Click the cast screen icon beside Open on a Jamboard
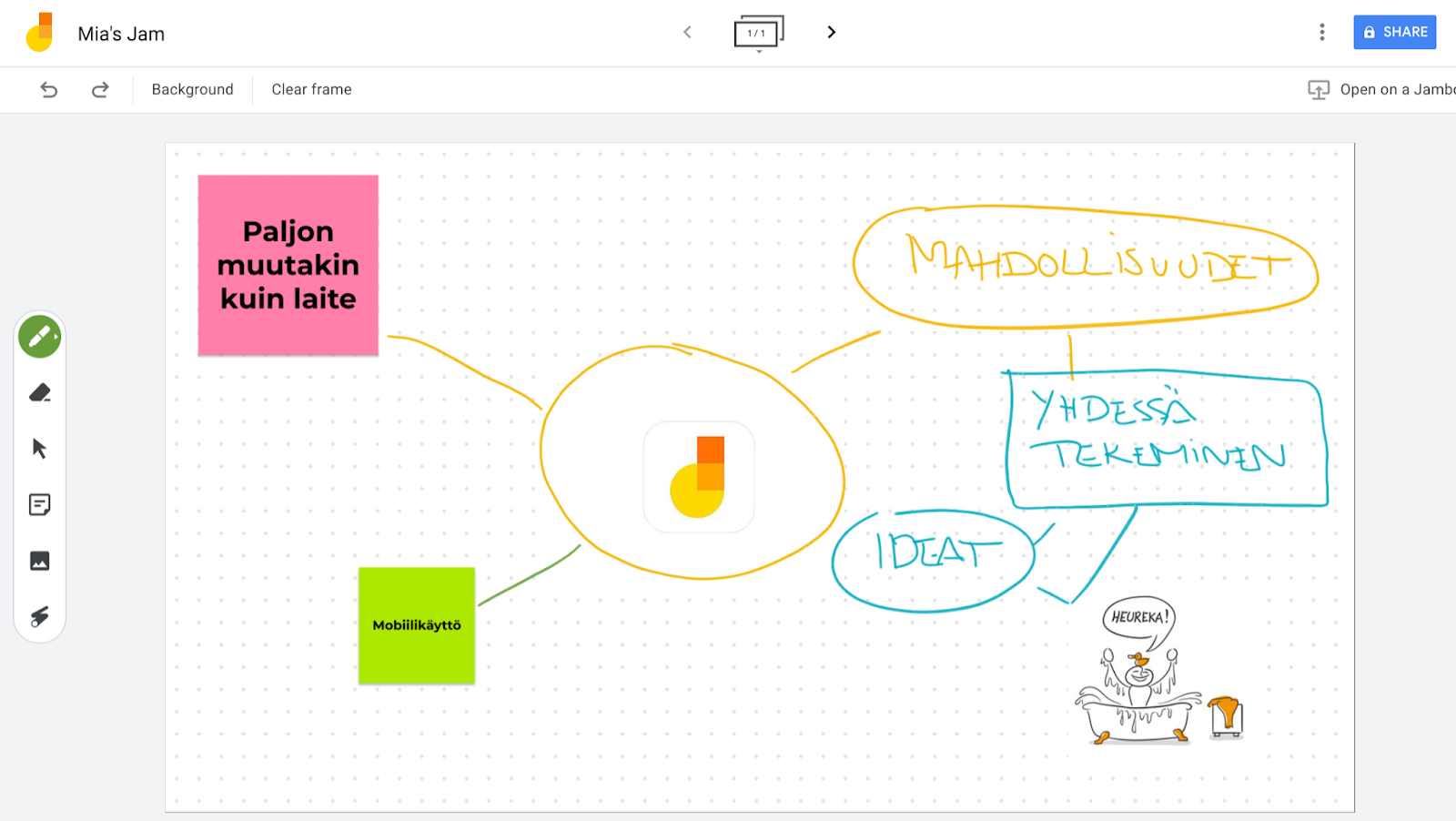The image size is (1456, 821). coord(1319,89)
